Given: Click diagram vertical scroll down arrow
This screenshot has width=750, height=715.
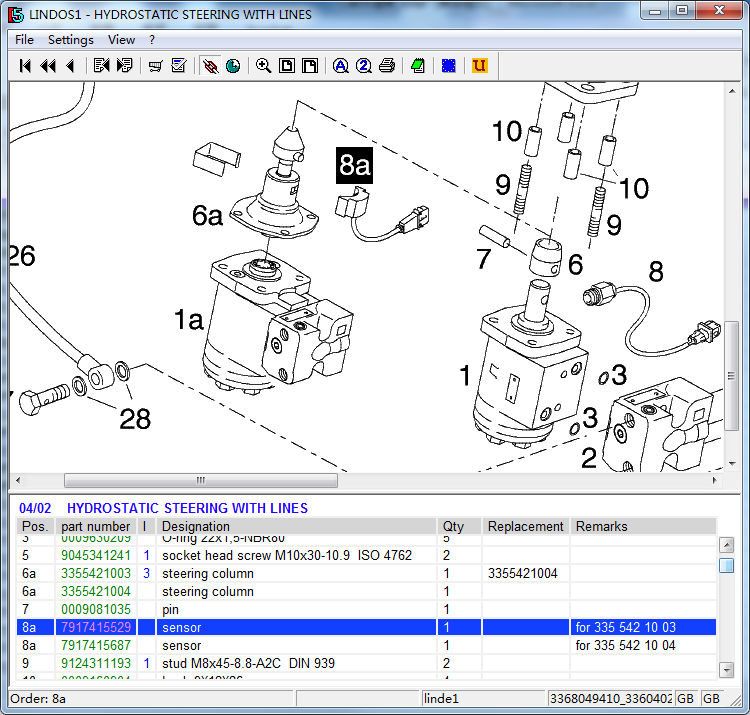Looking at the screenshot, I should pyautogui.click(x=732, y=463).
